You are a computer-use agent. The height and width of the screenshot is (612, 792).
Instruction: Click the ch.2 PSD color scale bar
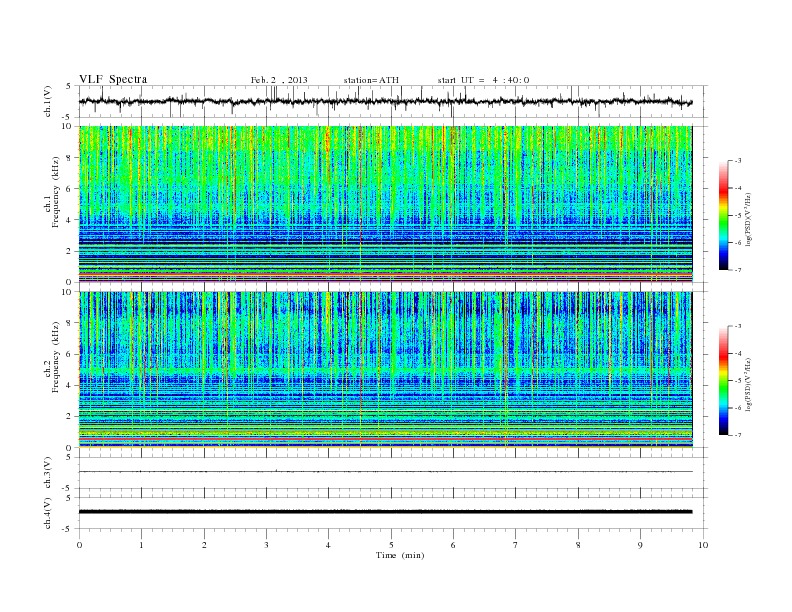tap(724, 381)
